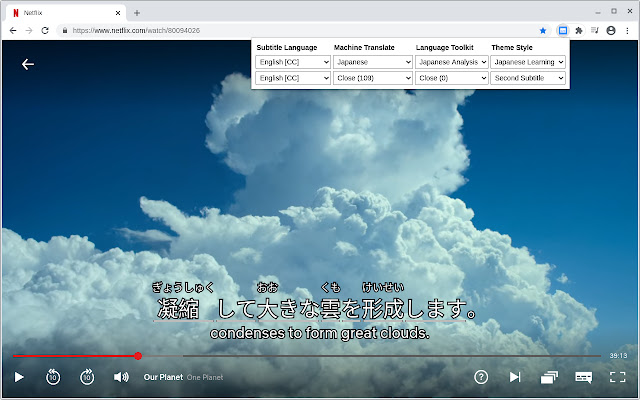Enter fullscreen mode
The height and width of the screenshot is (400, 640).
(617, 377)
